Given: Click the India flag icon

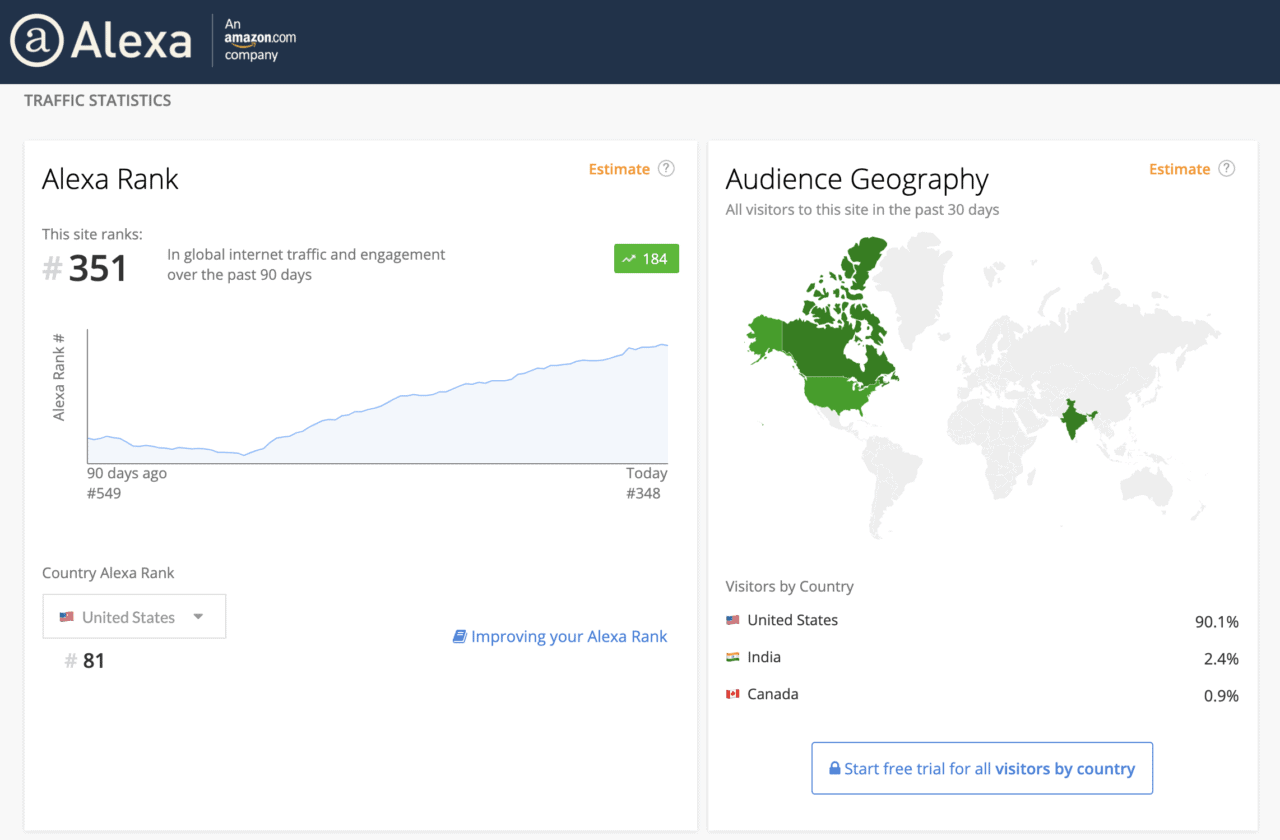Looking at the screenshot, I should pos(733,657).
